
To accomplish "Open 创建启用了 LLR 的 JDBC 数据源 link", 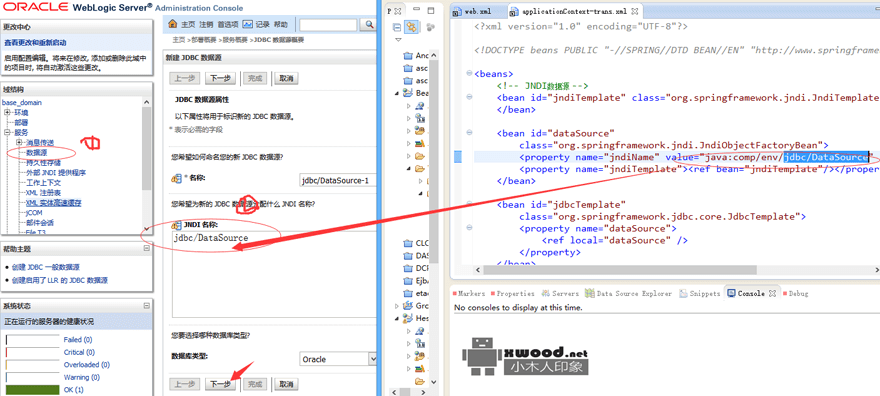I will (x=59, y=280).
